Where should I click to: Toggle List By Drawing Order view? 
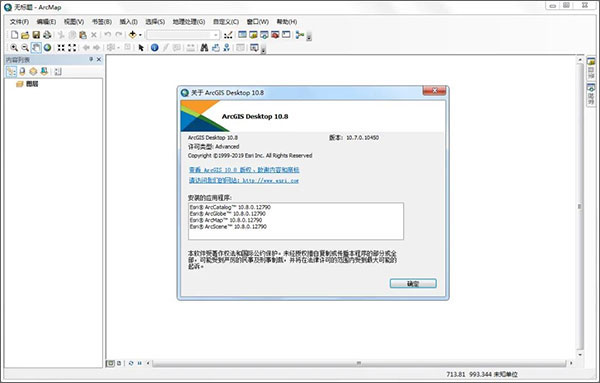pos(11,71)
